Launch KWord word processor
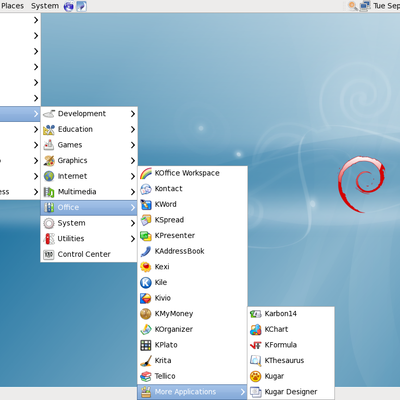 tap(192, 204)
